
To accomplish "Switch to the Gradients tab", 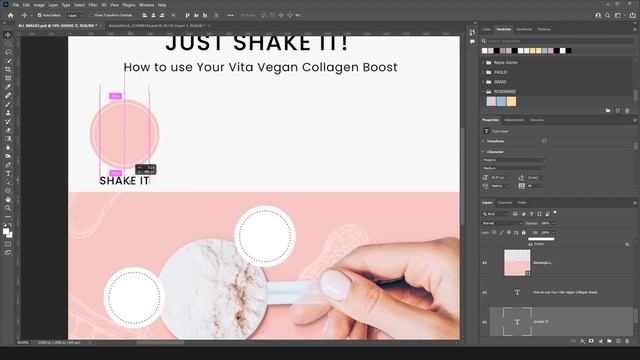I will point(524,29).
